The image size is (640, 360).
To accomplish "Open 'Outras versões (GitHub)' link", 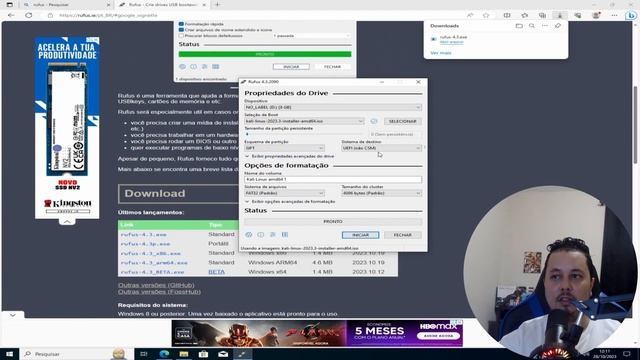I will coord(156,285).
